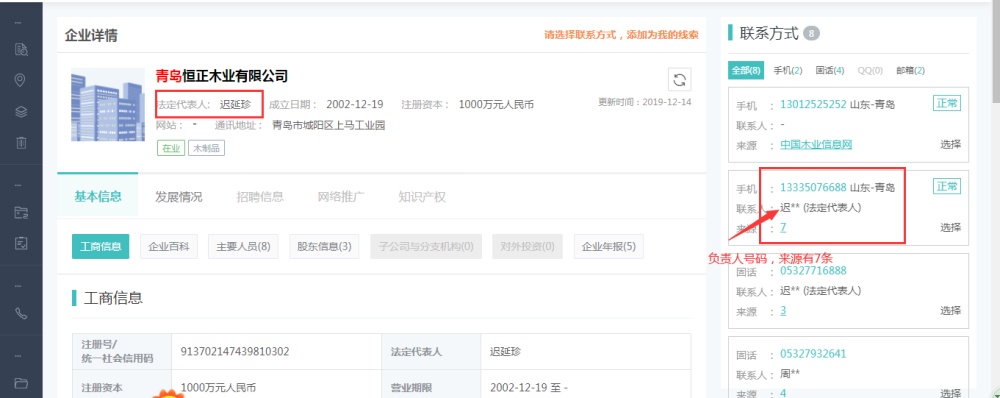Viewport: 1000px width, 398px height.
Task: Switch to the 发展情况 tab
Action: click(179, 197)
